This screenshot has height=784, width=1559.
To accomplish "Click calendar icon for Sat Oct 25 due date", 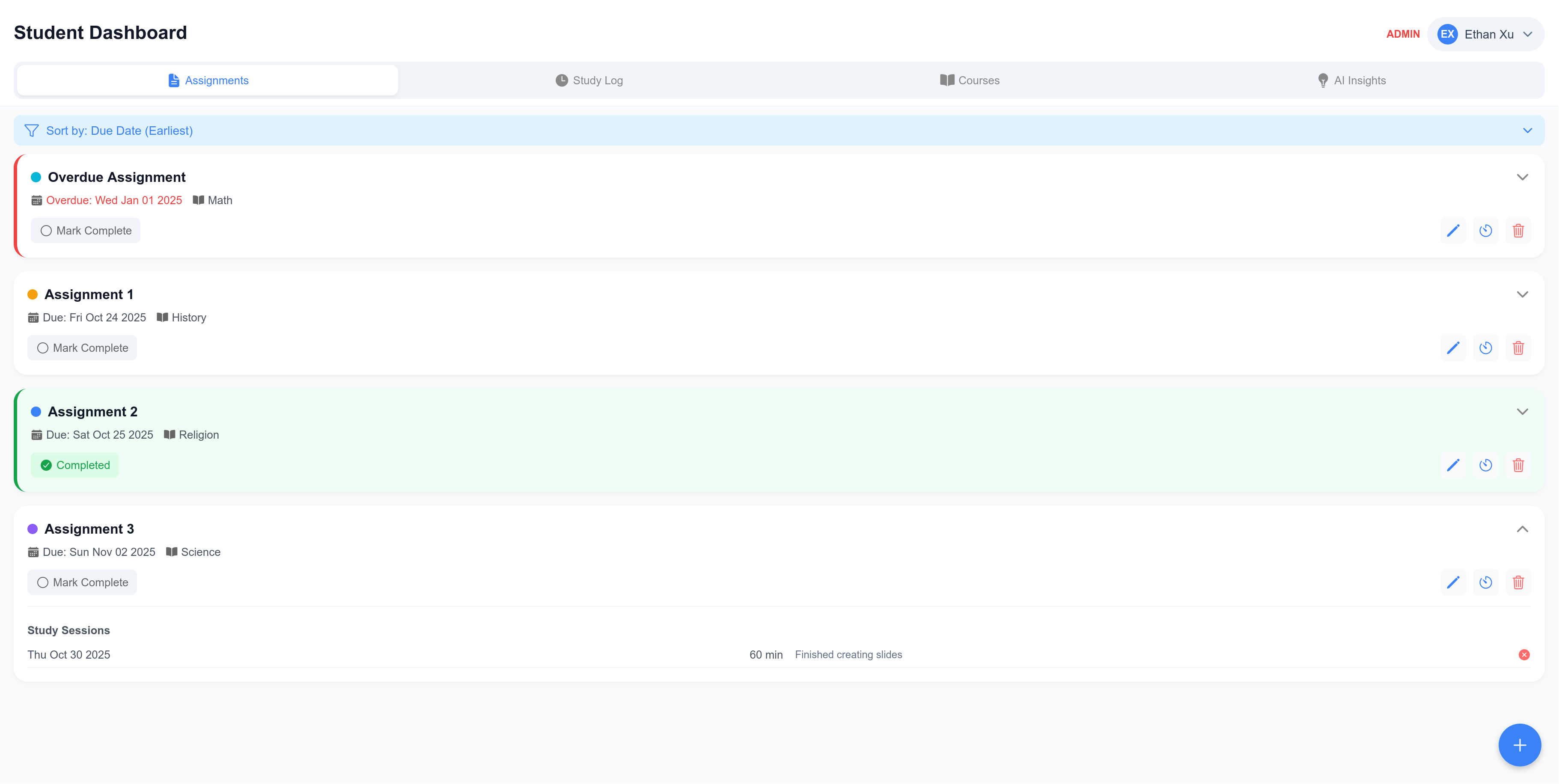I will coord(37,435).
